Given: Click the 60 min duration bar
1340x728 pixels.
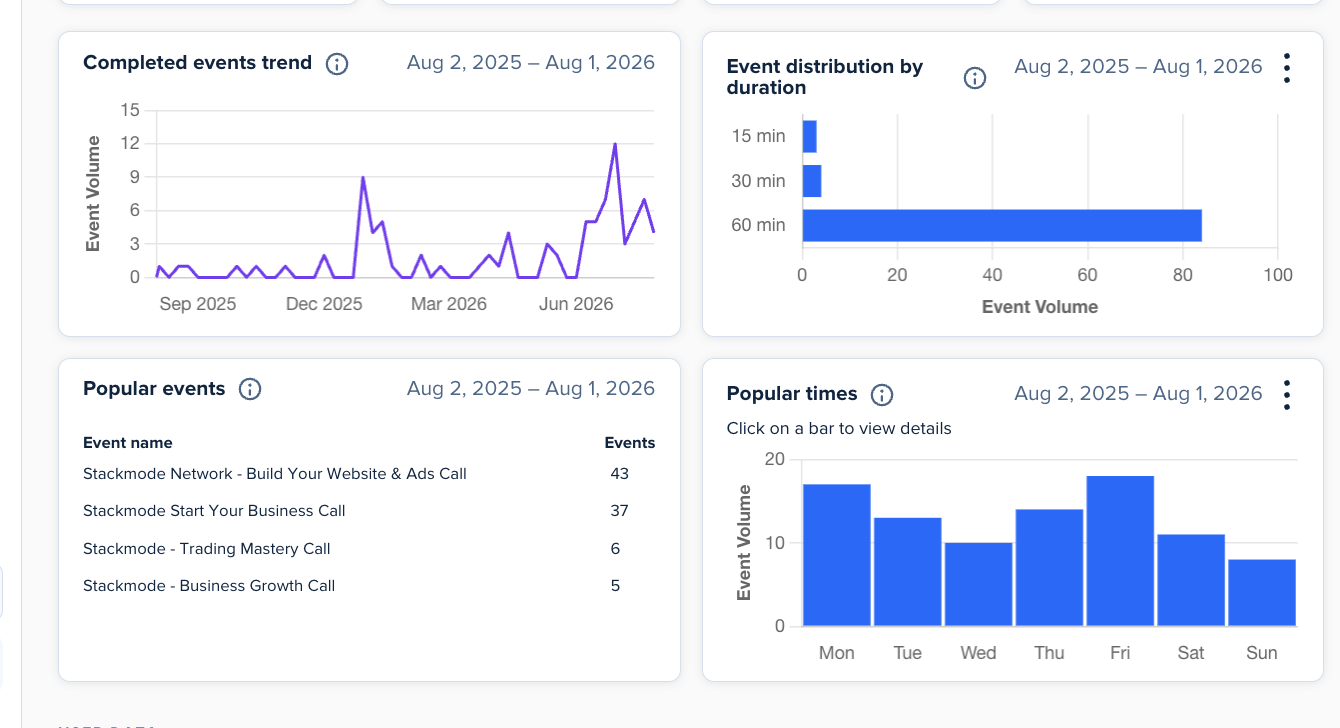Looking at the screenshot, I should [x=1002, y=225].
